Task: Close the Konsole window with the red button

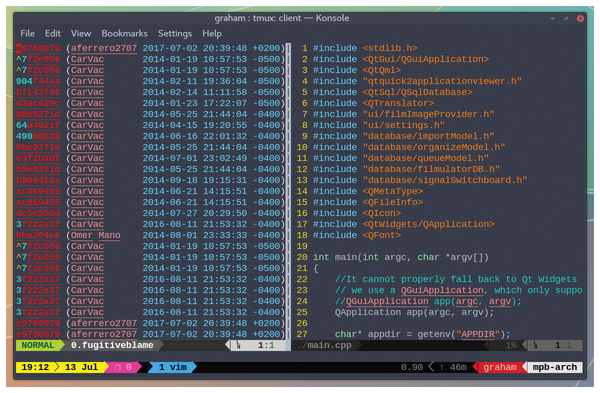Action: pyautogui.click(x=580, y=18)
